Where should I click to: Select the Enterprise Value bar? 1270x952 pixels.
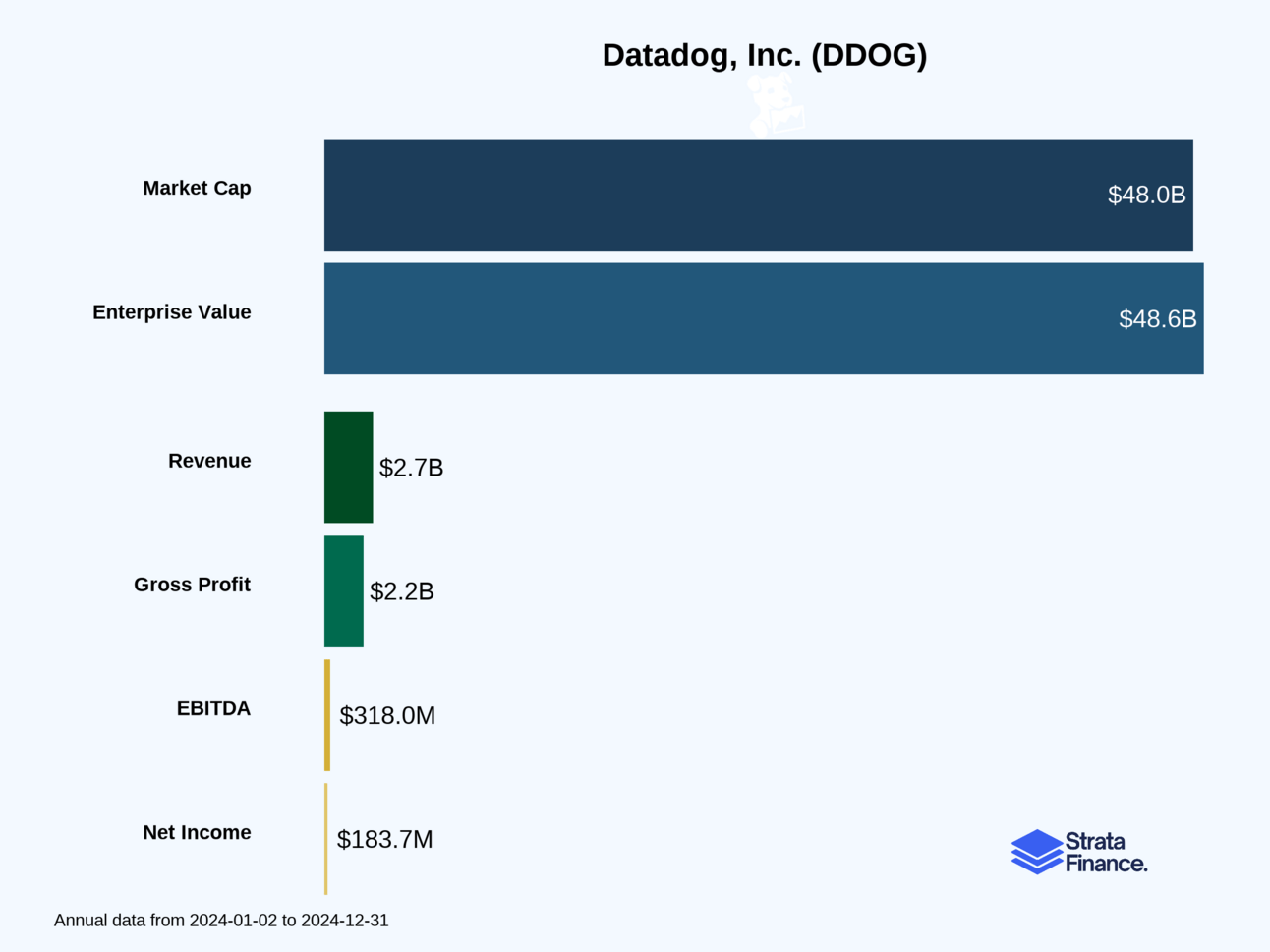pyautogui.click(x=764, y=318)
